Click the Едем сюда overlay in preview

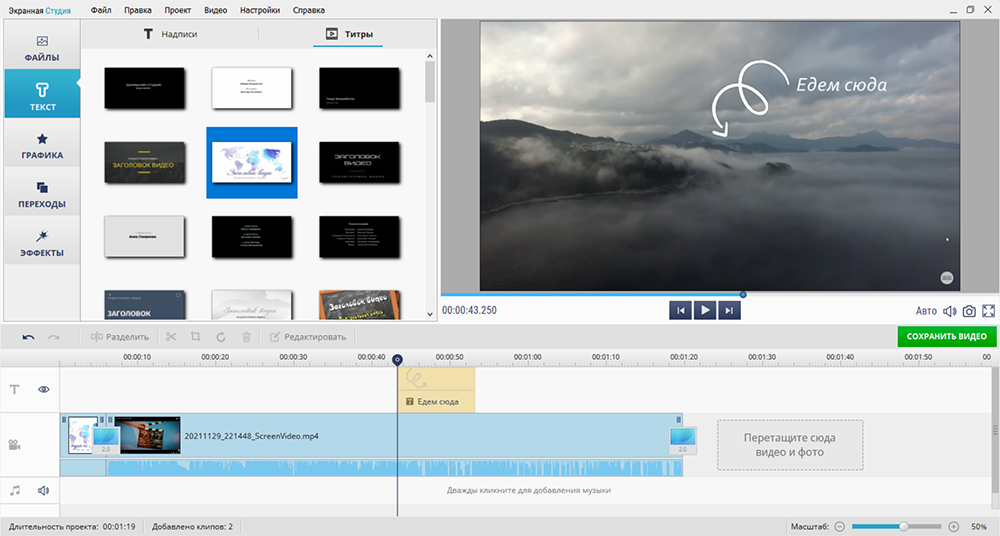coord(841,85)
